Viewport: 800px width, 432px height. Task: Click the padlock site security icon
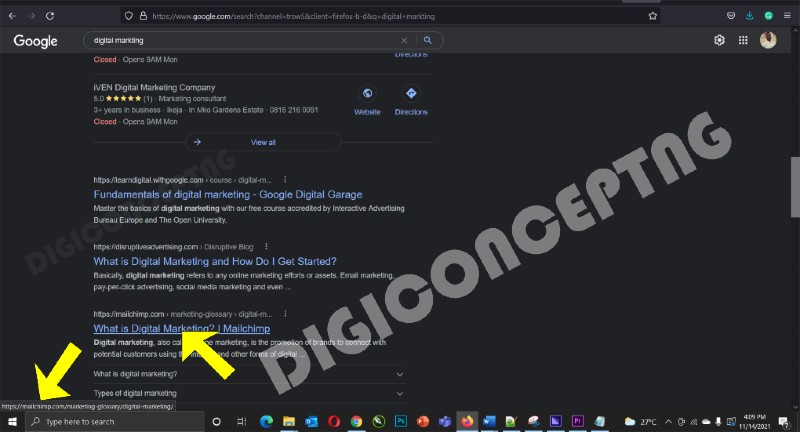[x=143, y=16]
